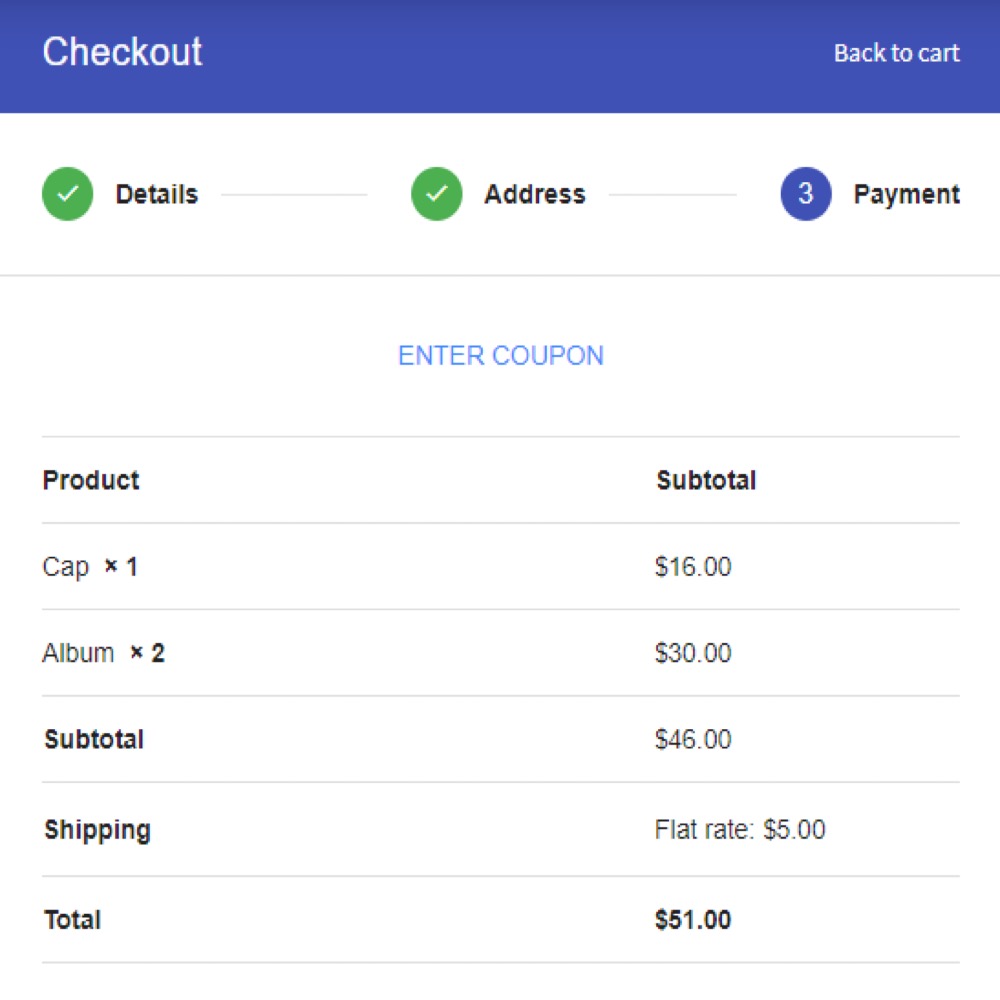Click the Cap price $16.00

tap(693, 566)
